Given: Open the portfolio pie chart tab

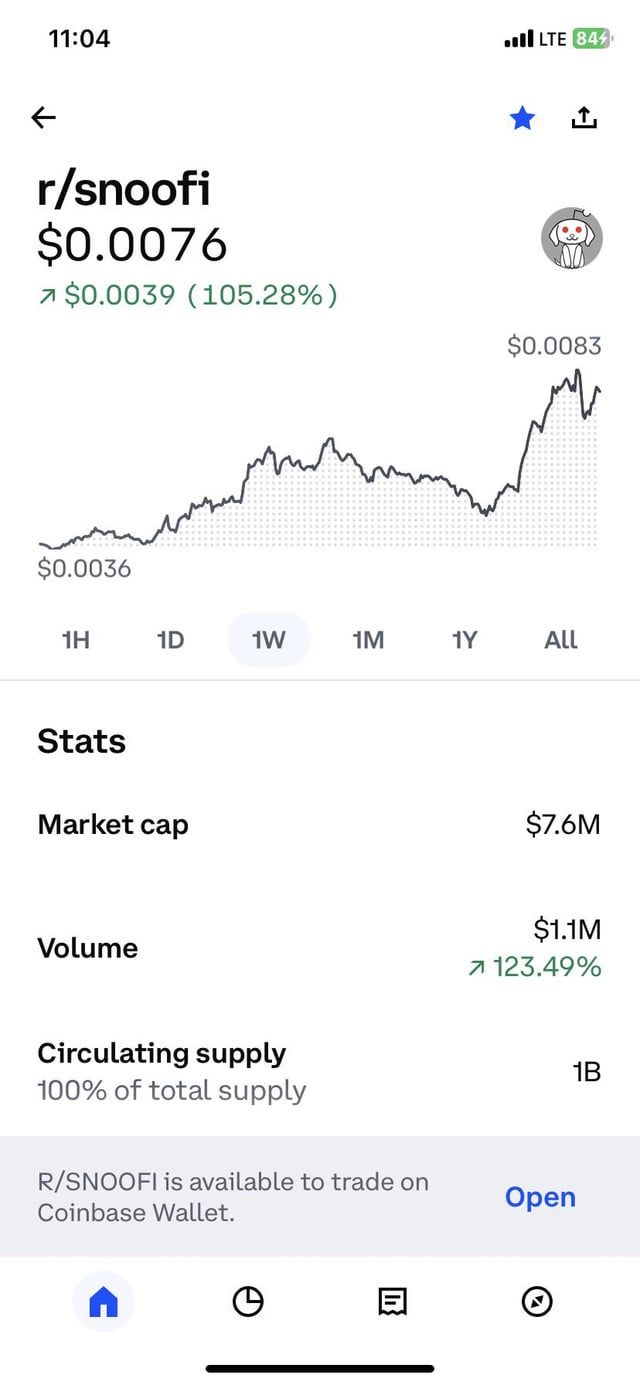Looking at the screenshot, I should [x=248, y=1301].
